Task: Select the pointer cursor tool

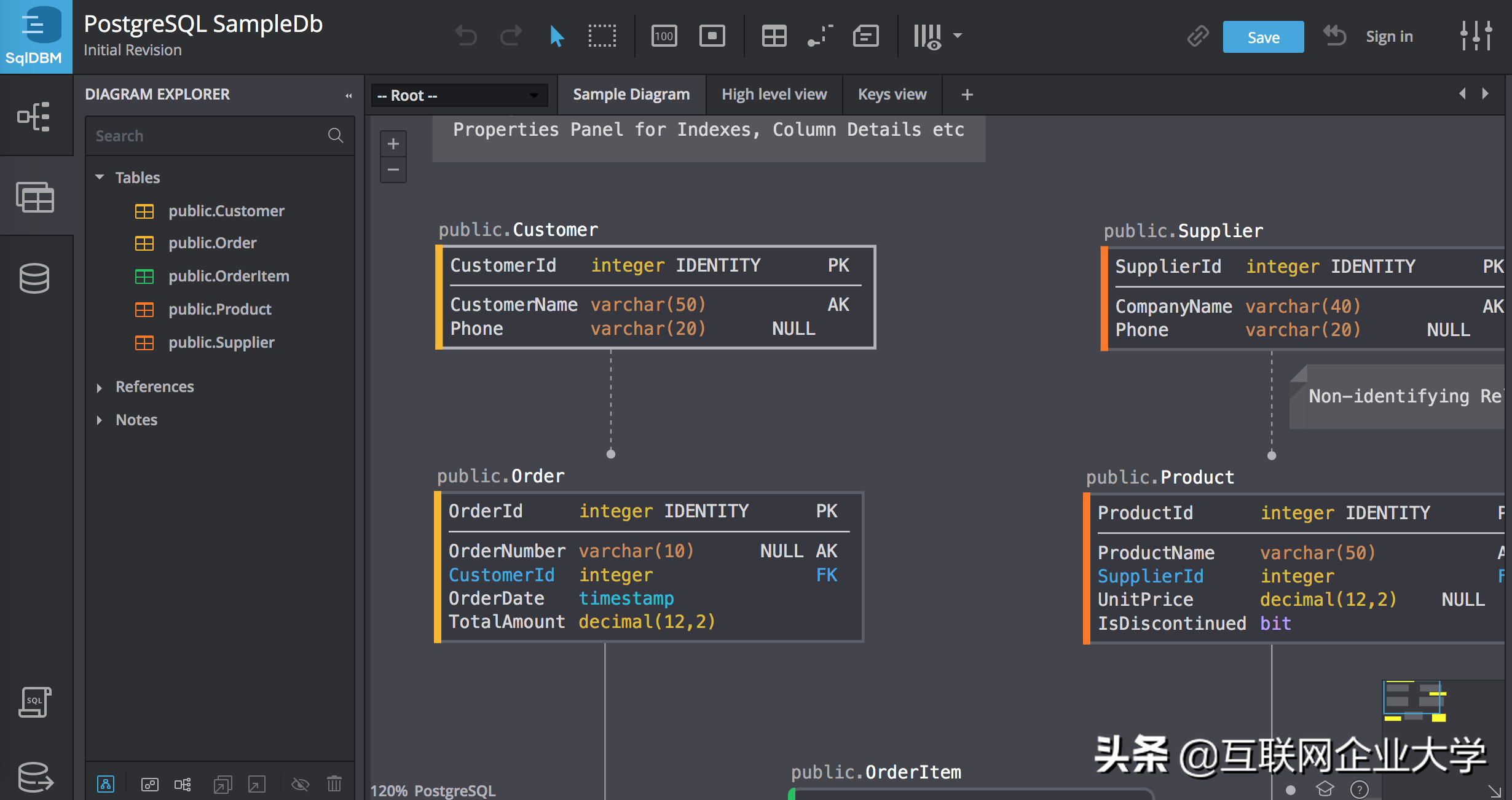Action: click(x=556, y=36)
